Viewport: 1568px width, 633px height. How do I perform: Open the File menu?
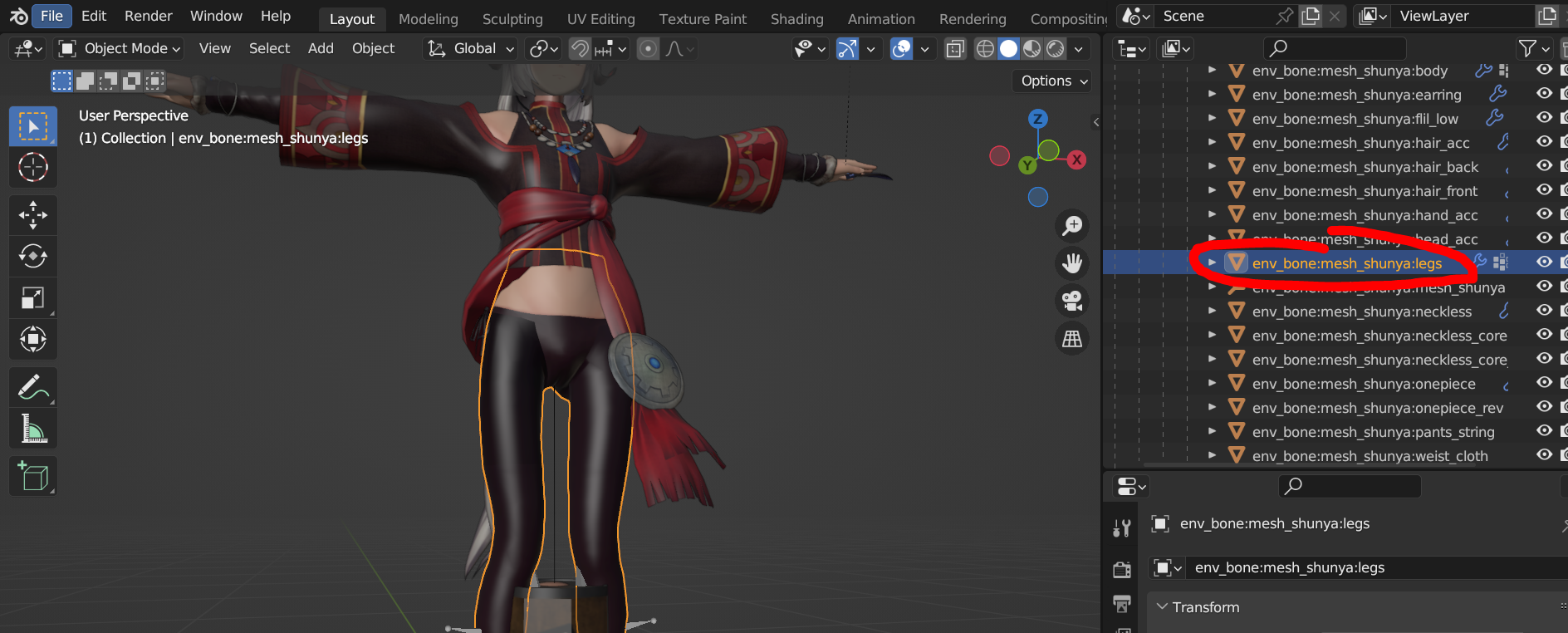[x=51, y=16]
